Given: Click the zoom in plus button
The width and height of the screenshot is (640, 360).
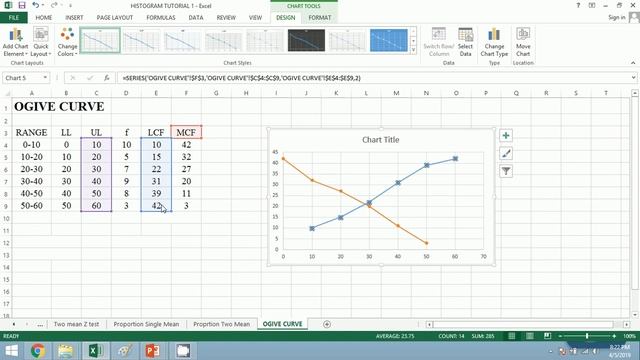Looking at the screenshot, I should pos(614,336).
